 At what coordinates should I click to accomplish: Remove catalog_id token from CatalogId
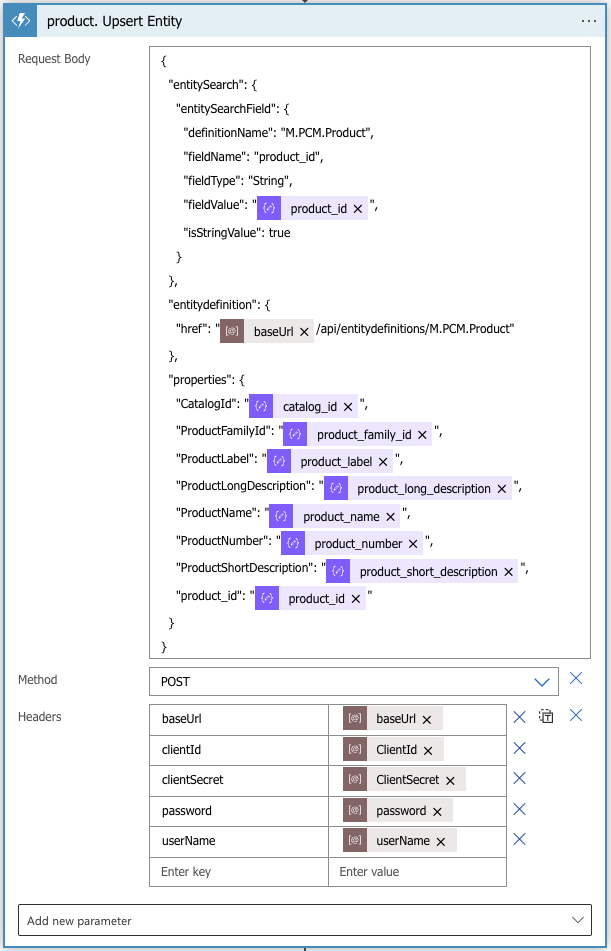pos(348,407)
